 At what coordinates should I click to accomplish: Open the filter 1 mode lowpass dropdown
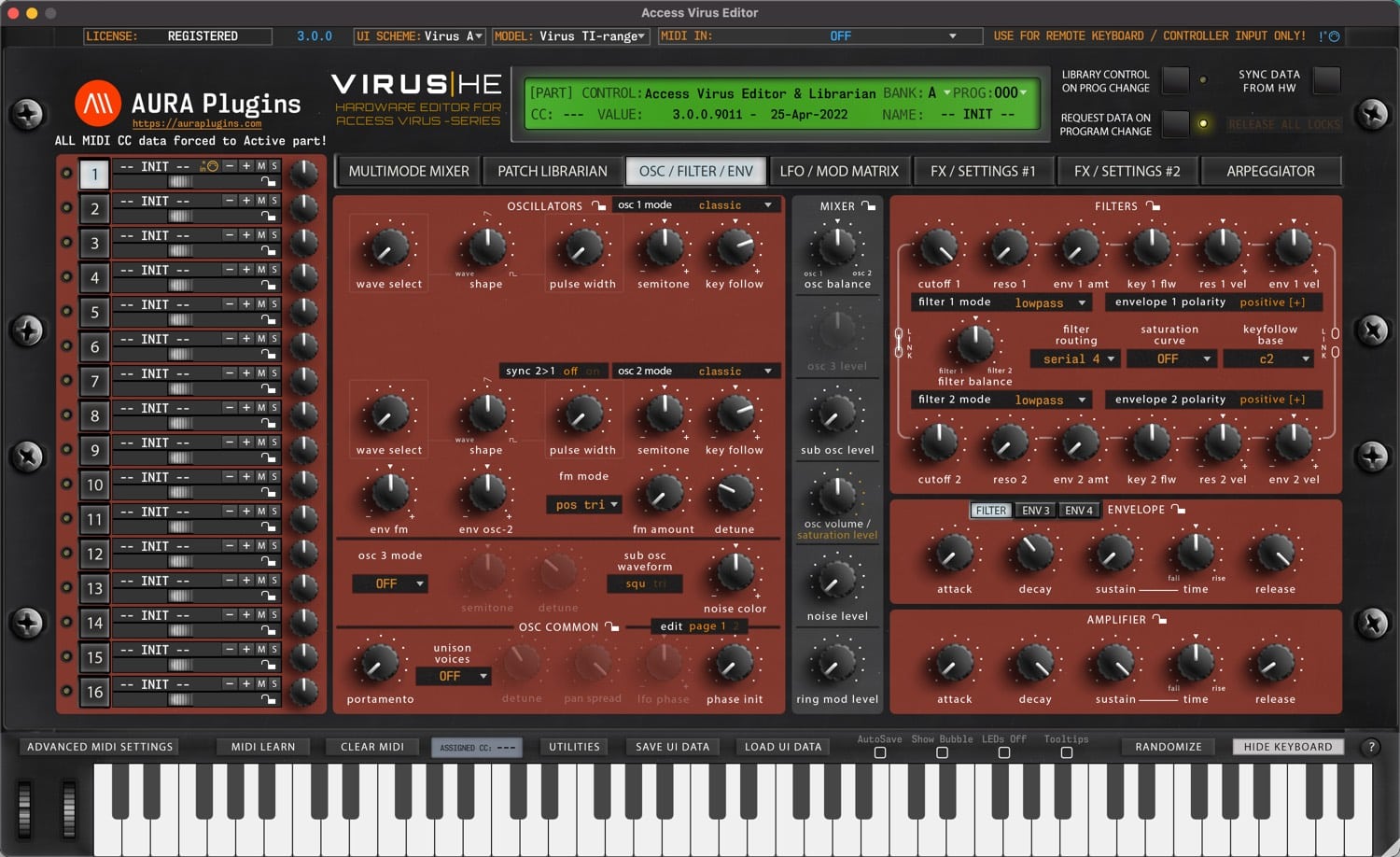pos(1001,302)
